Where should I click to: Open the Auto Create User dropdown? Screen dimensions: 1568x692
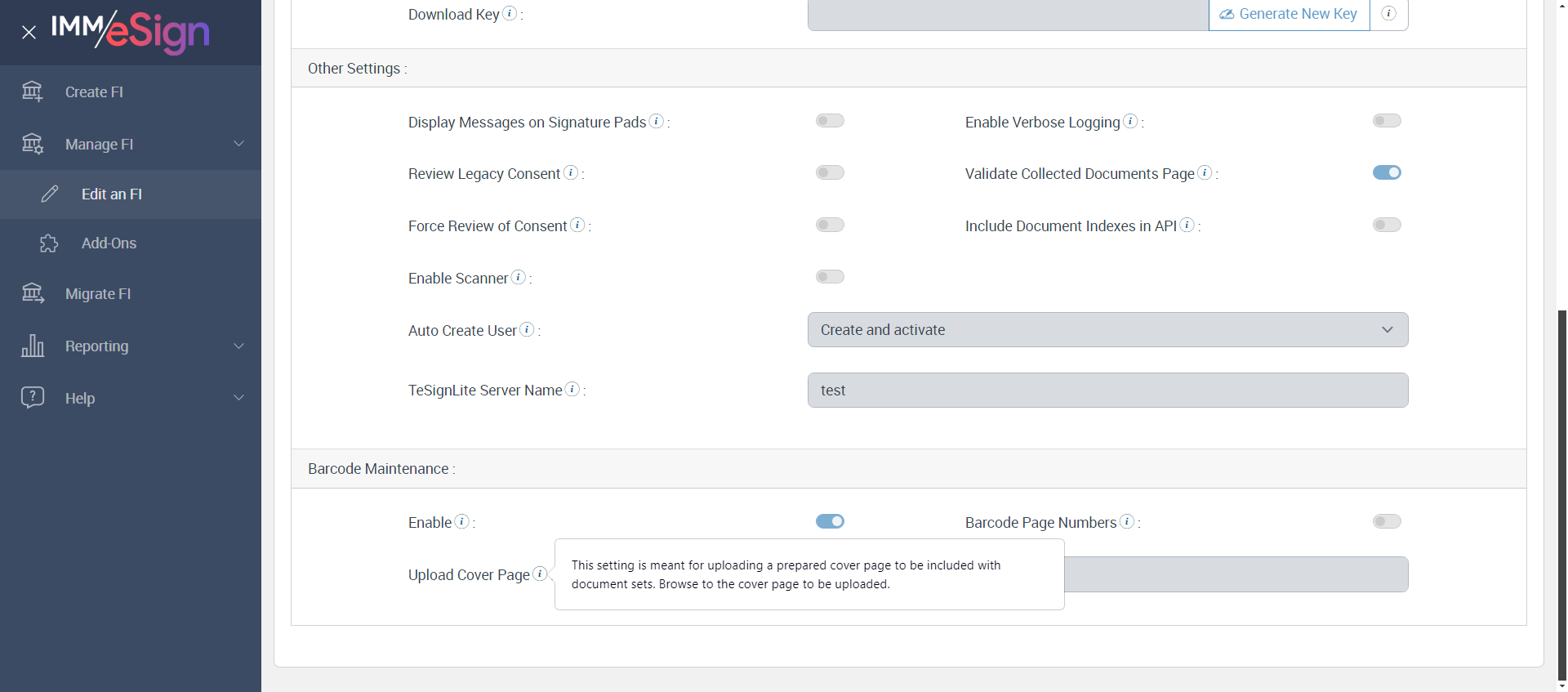(1107, 330)
